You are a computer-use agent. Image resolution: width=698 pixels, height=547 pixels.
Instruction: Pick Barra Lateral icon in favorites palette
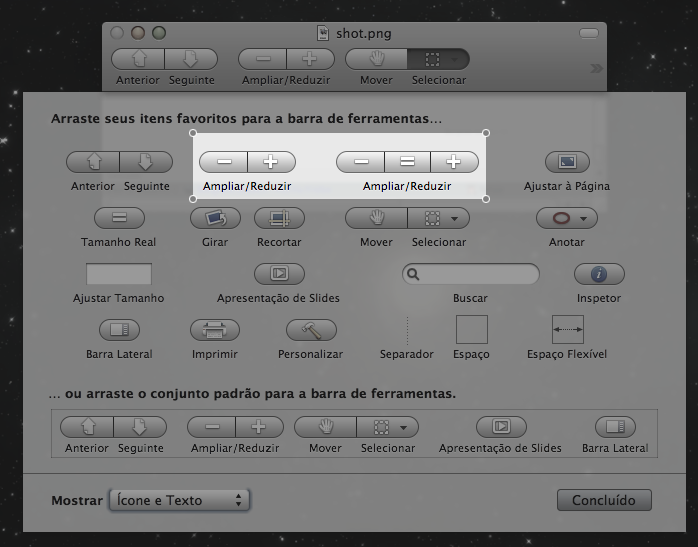119,330
